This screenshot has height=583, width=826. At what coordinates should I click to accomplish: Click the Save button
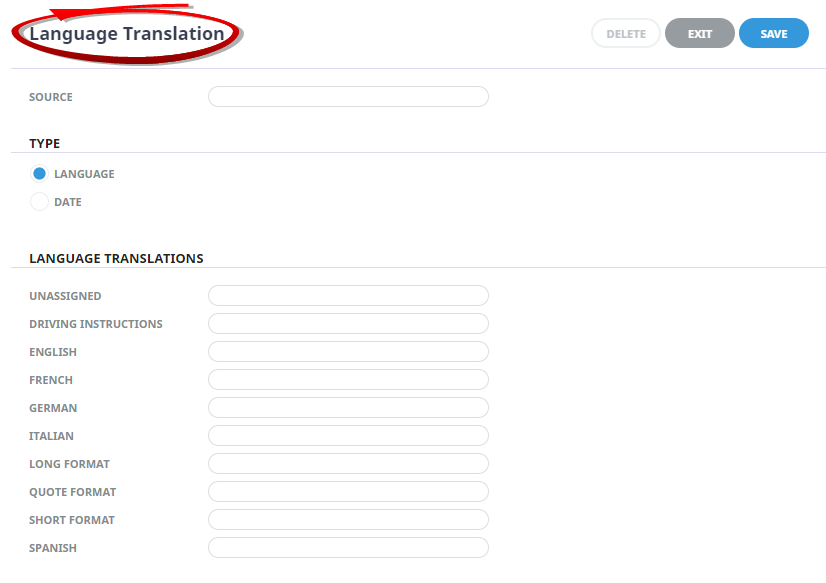point(773,33)
